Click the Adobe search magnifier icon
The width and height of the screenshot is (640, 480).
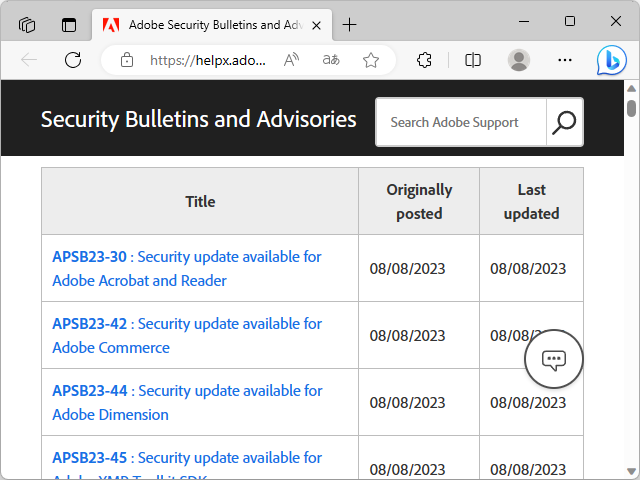[565, 122]
